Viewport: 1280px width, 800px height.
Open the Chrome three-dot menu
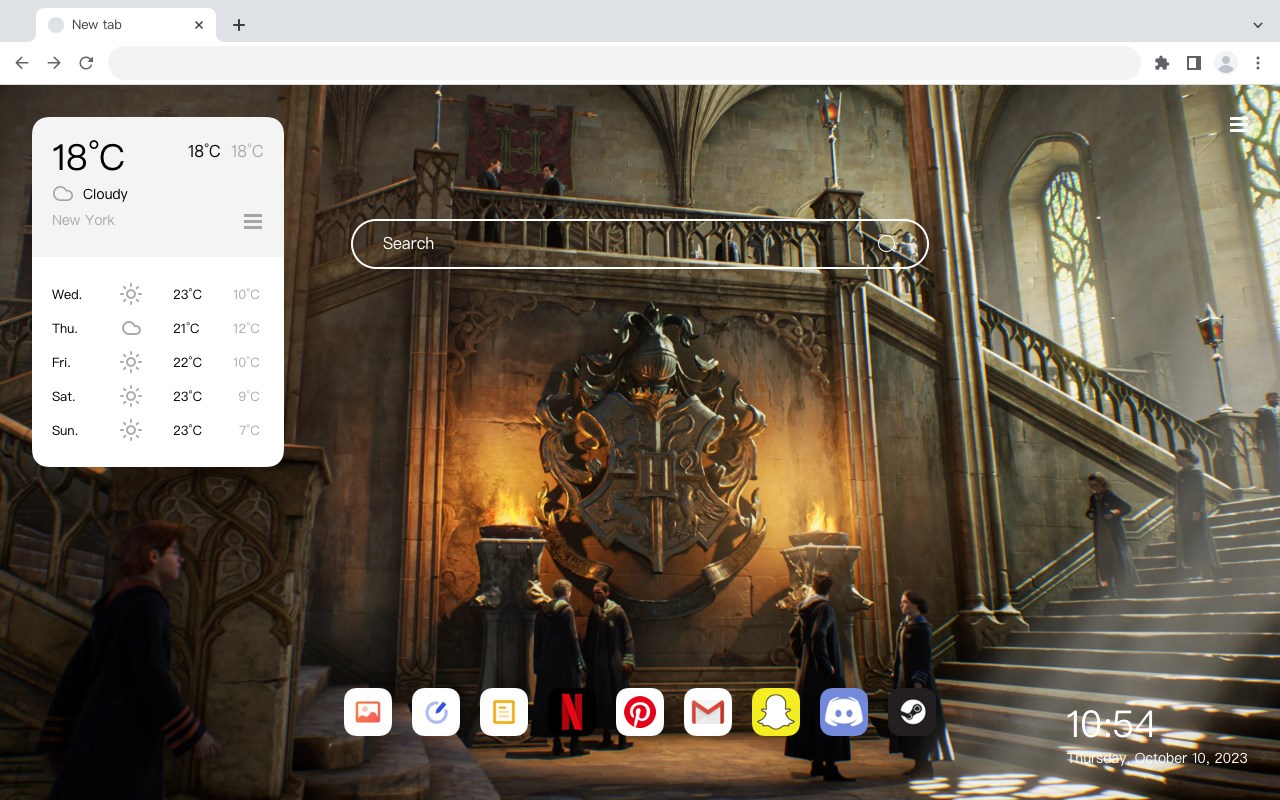tap(1258, 63)
